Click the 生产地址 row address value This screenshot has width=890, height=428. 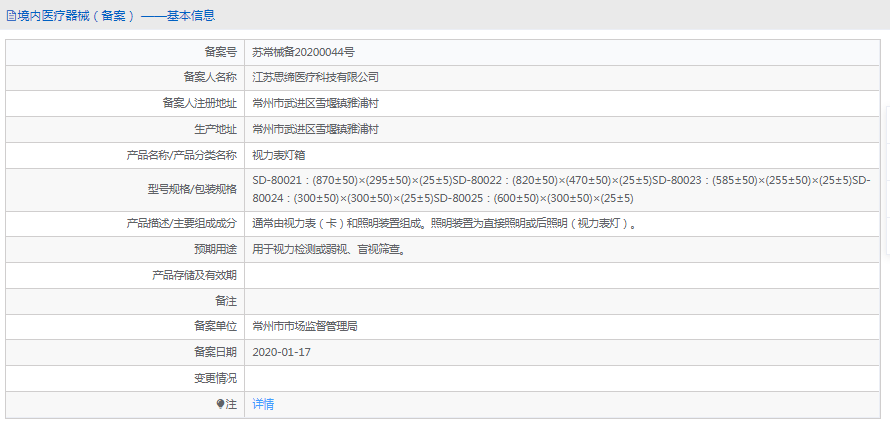point(315,129)
